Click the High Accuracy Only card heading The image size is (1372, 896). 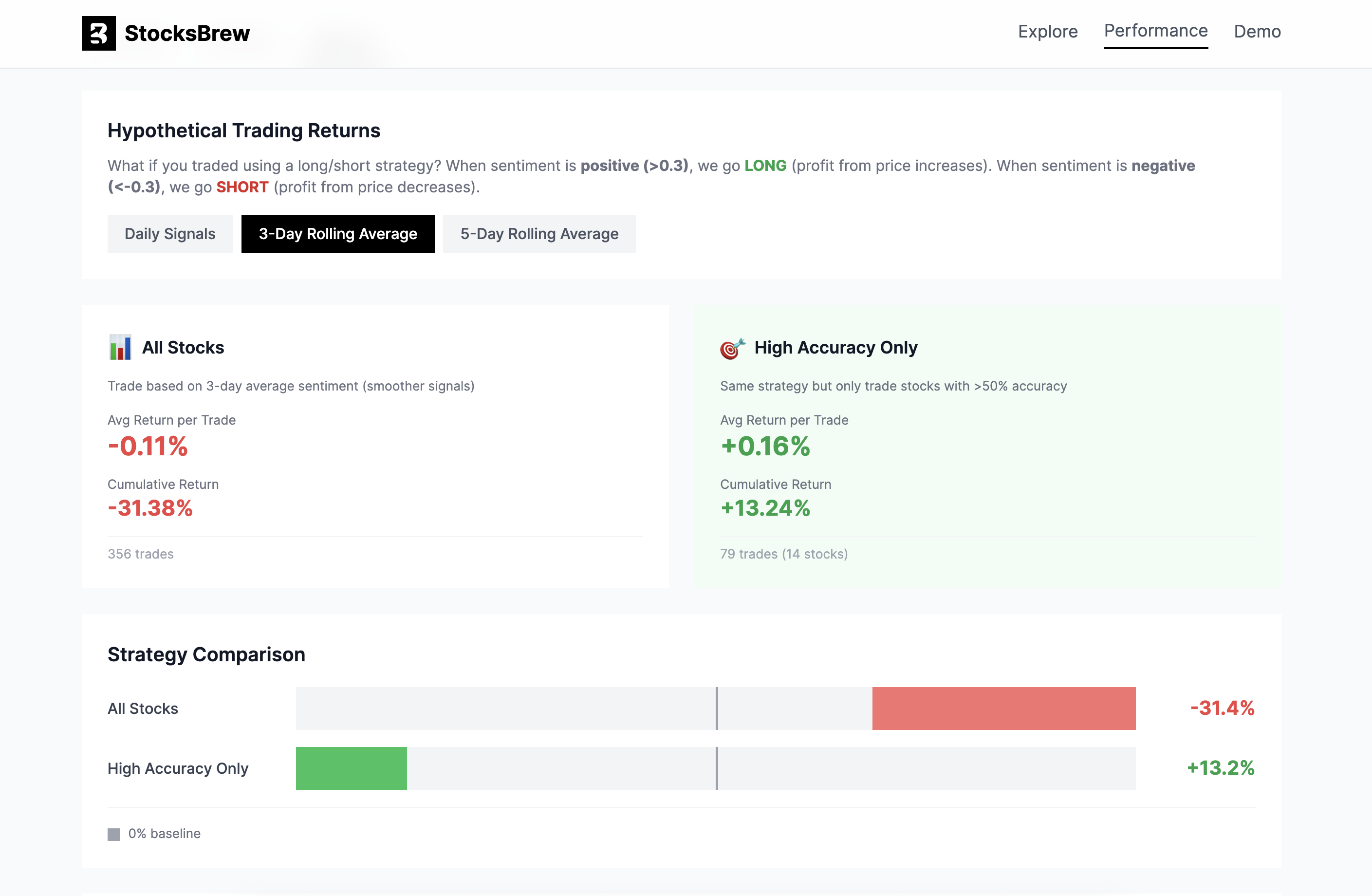click(x=835, y=347)
